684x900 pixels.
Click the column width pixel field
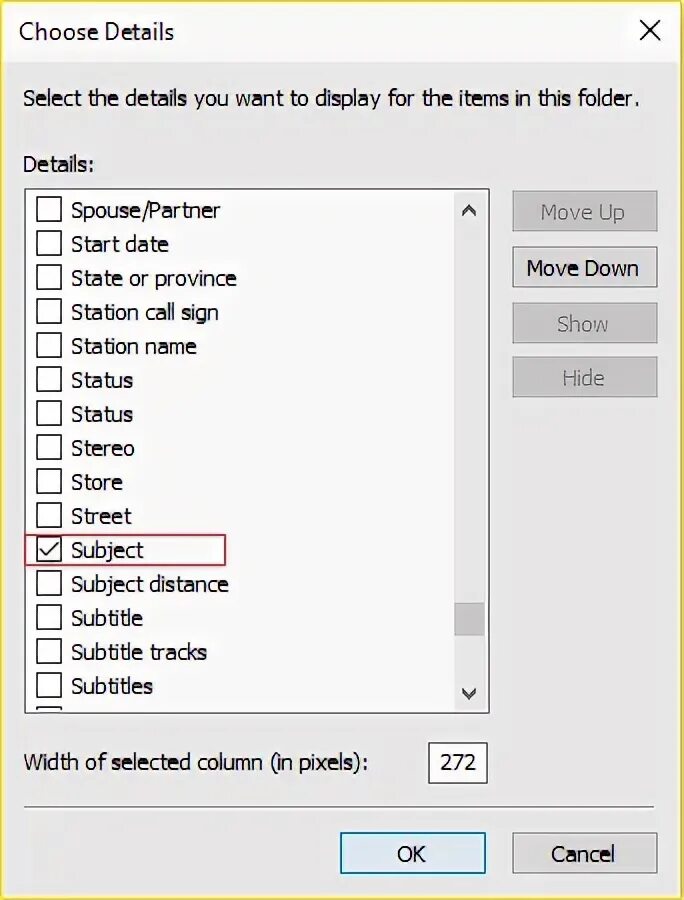click(x=457, y=762)
